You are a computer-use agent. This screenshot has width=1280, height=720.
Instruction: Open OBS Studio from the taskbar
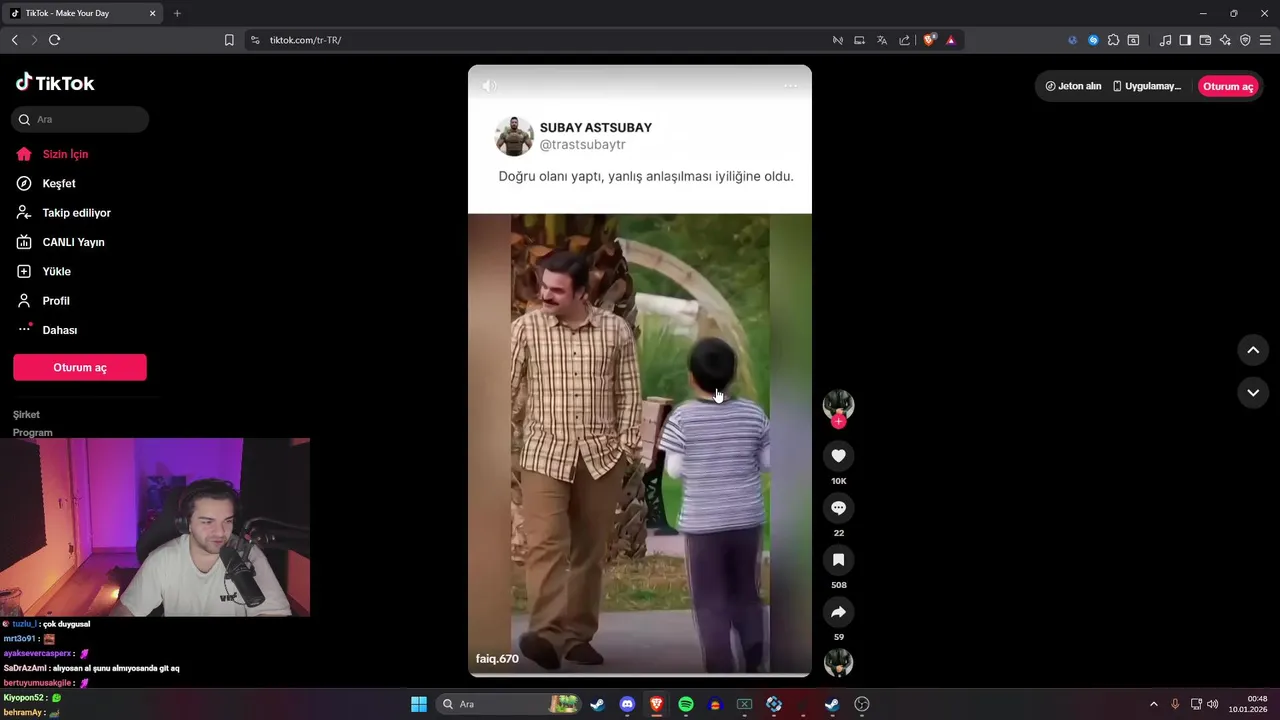point(862,704)
